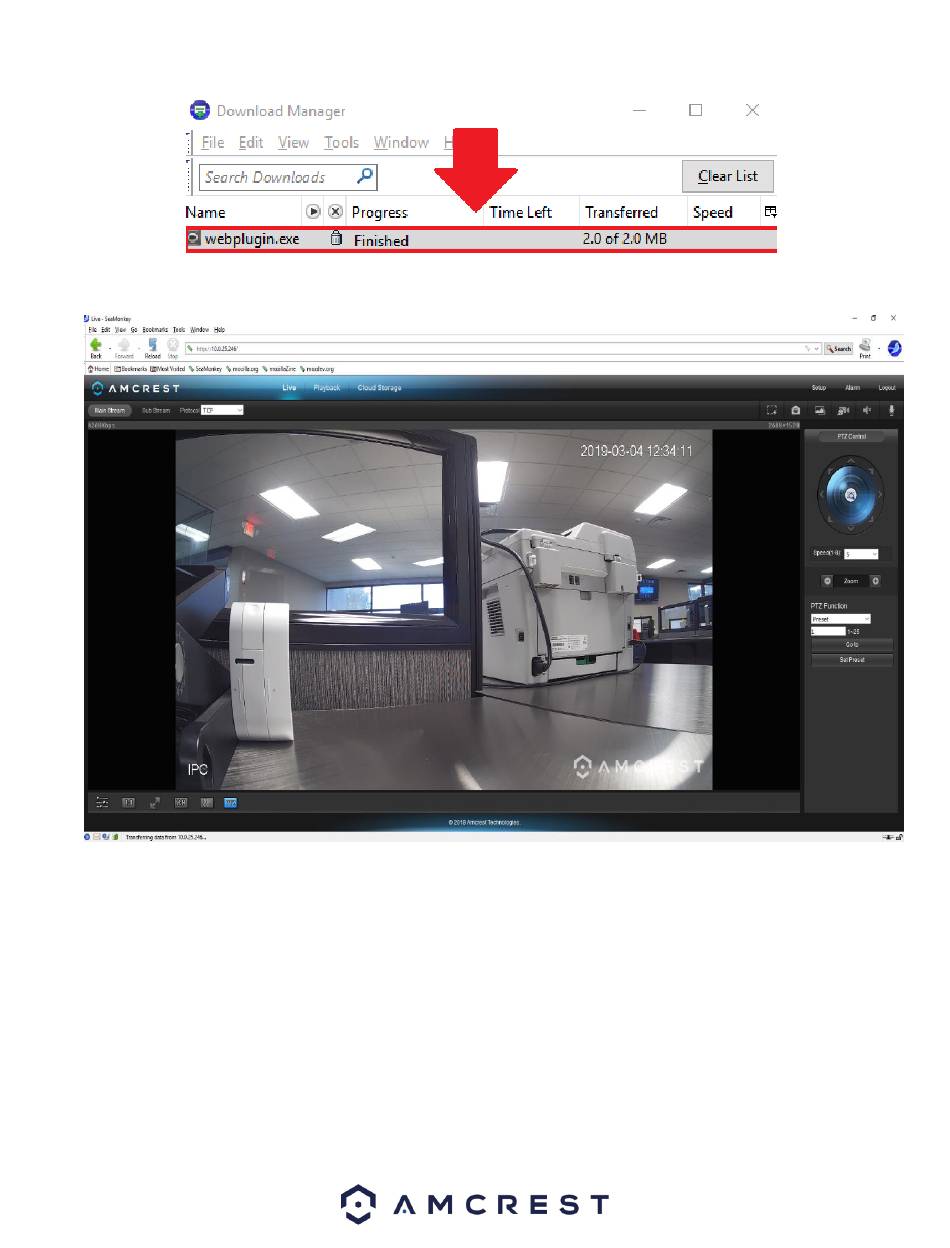Click the Set Preset button
Image resolution: width=950 pixels, height=1248 pixels.
852,660
